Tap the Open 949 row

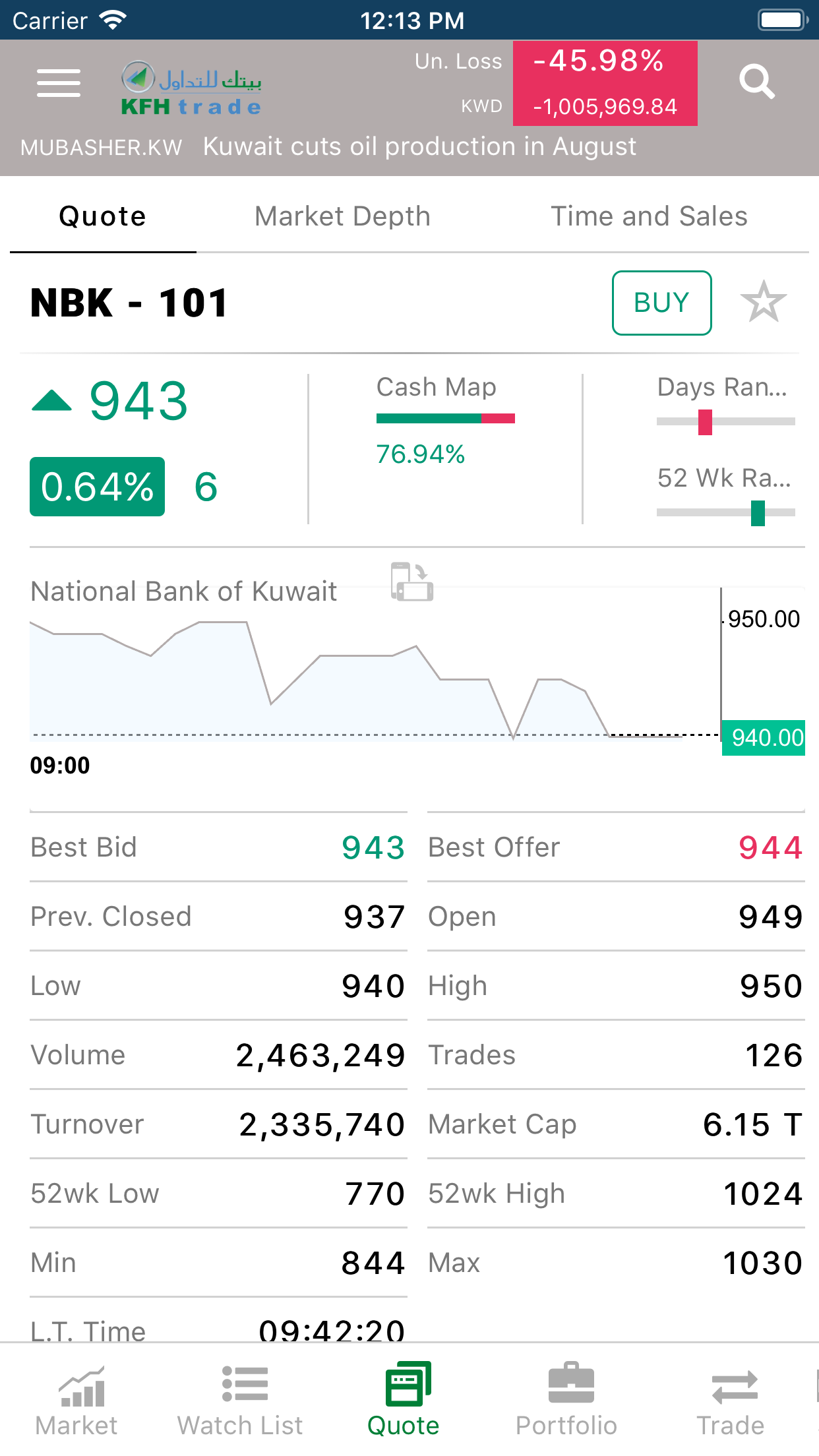pos(616,917)
